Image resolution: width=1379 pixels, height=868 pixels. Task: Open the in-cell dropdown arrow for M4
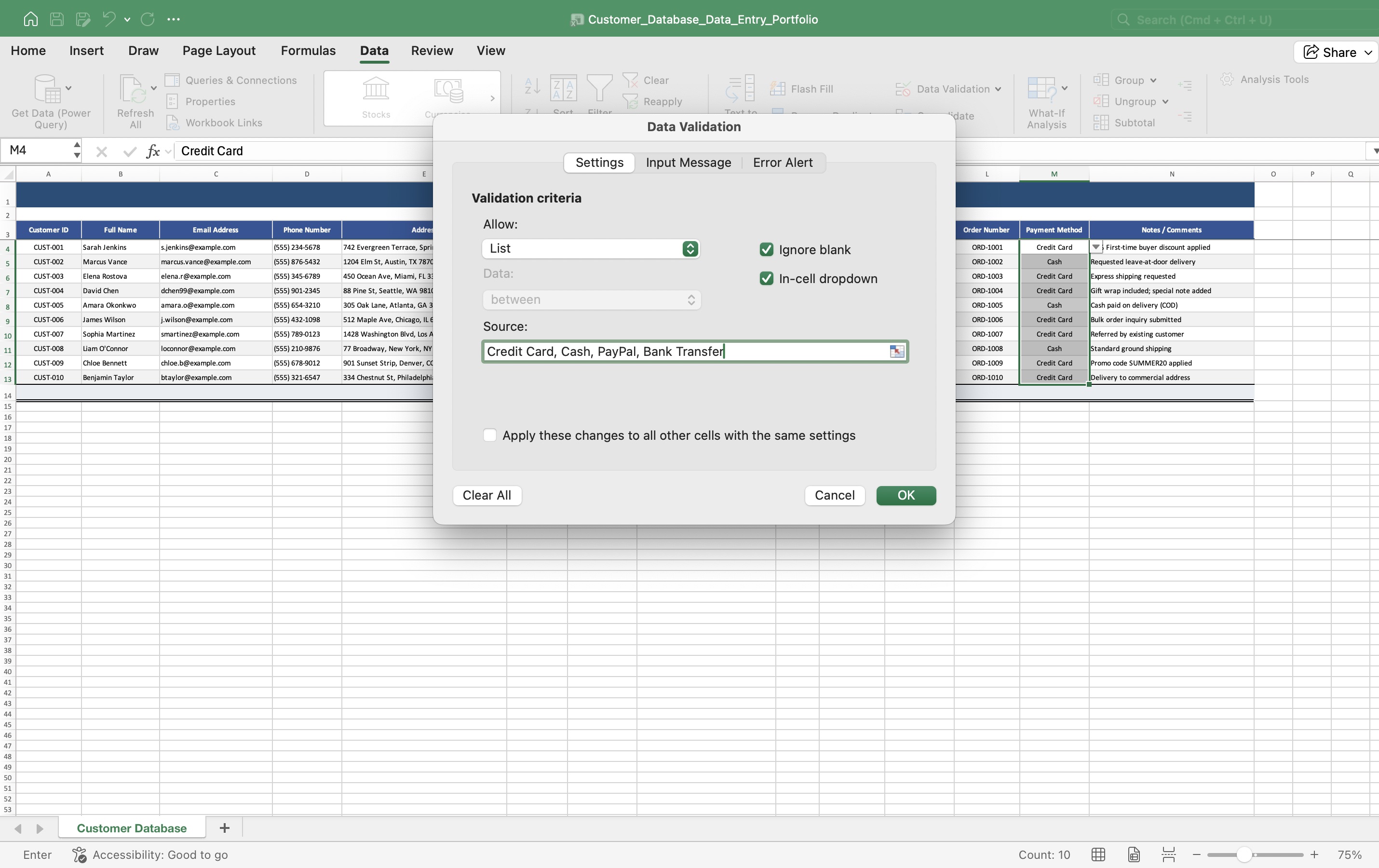tap(1095, 247)
